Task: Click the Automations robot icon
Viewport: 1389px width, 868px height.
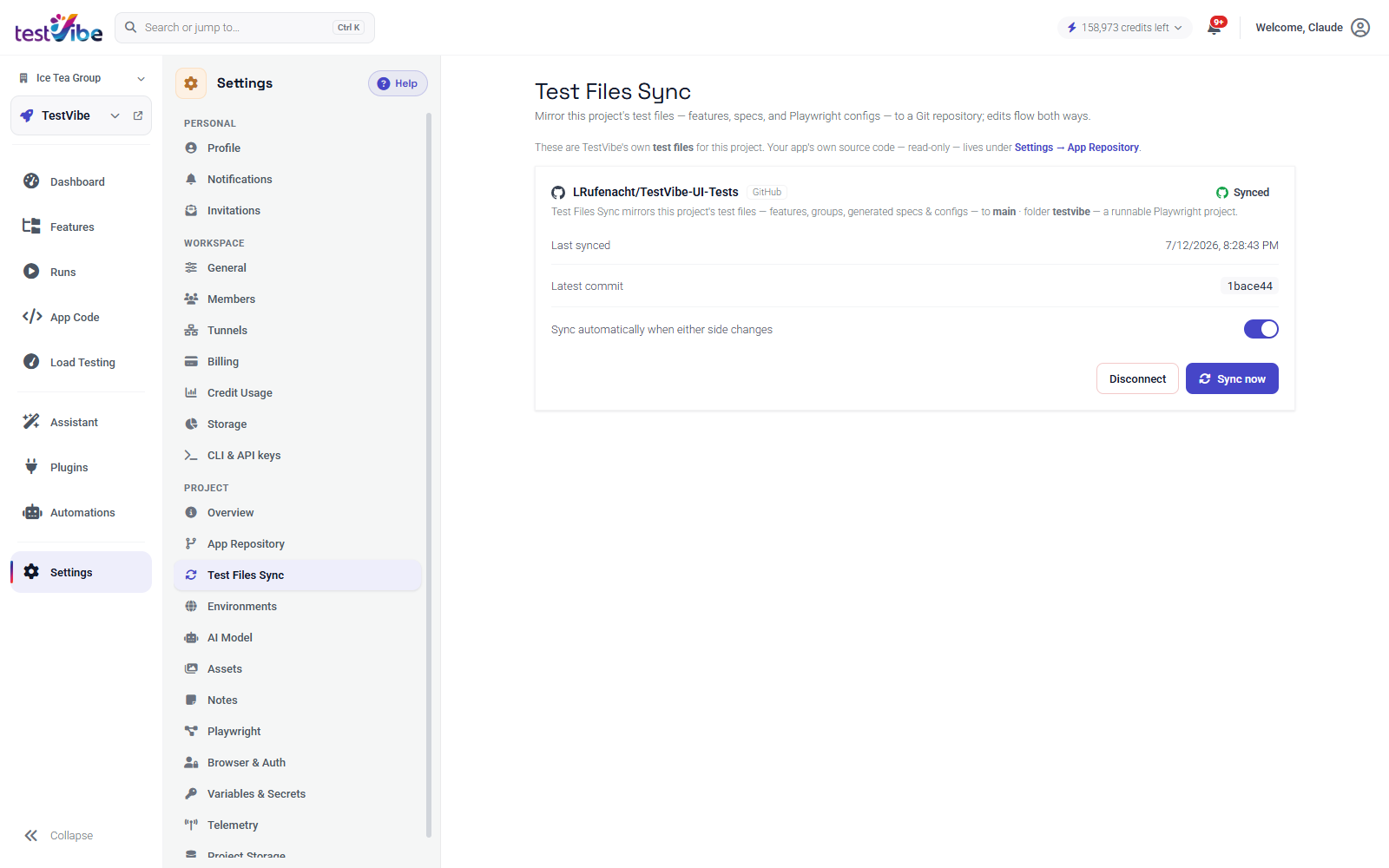Action: point(32,512)
